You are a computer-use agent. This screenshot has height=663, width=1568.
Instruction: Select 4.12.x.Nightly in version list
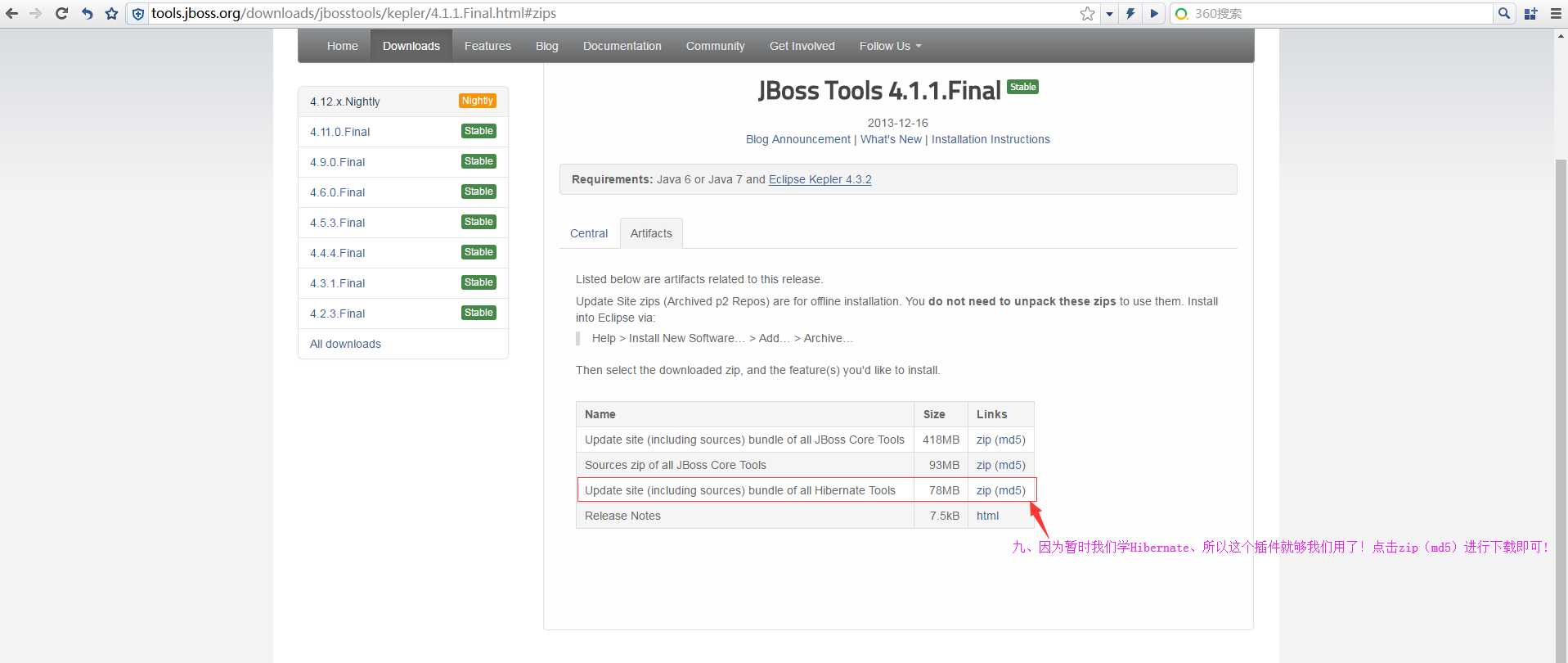(x=403, y=101)
